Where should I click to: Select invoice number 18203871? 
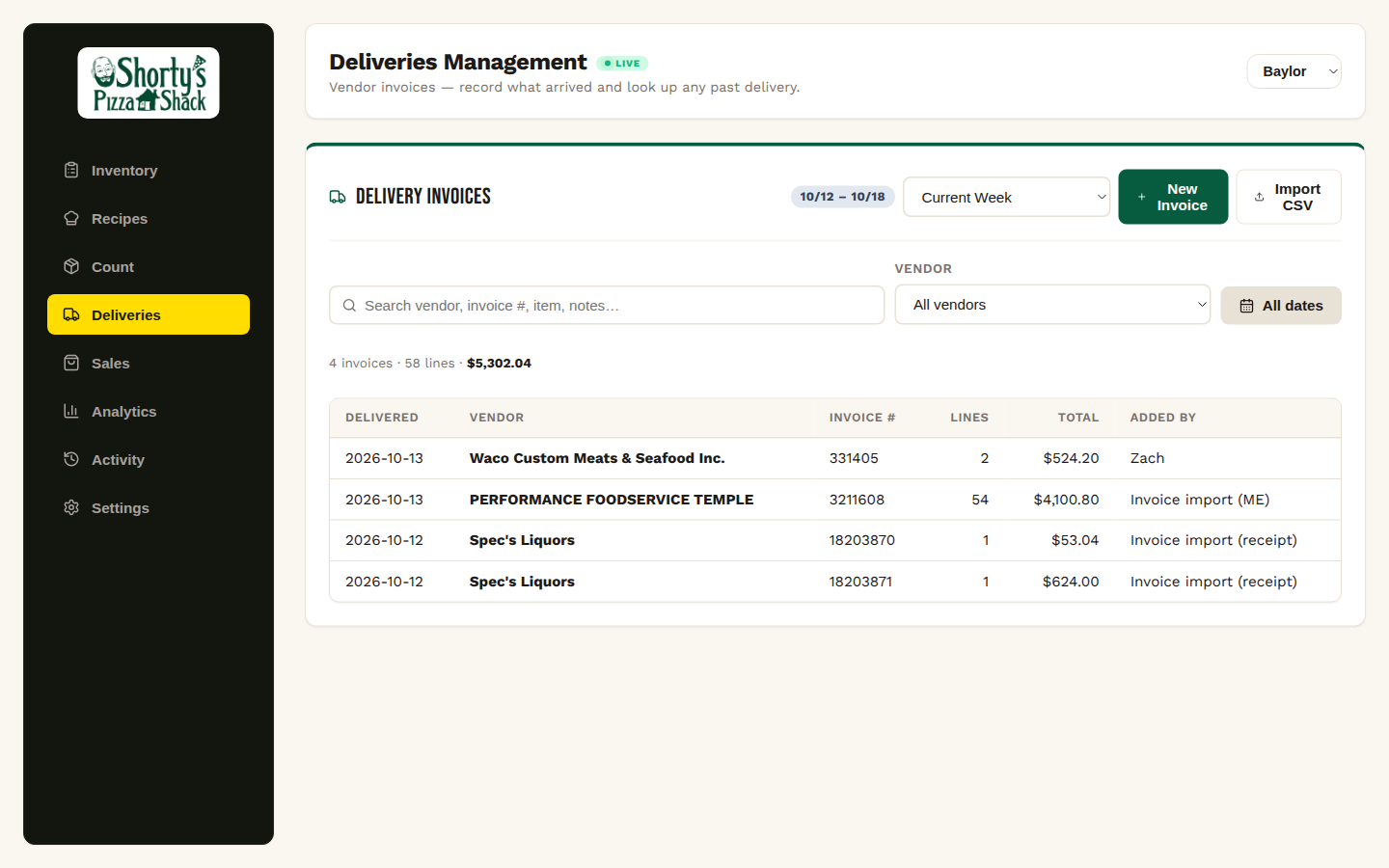(x=860, y=582)
